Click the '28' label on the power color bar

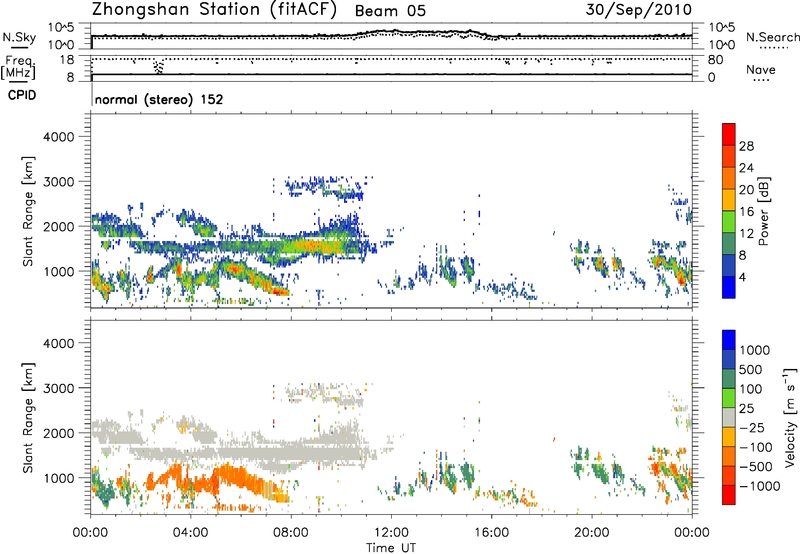pyautogui.click(x=746, y=146)
